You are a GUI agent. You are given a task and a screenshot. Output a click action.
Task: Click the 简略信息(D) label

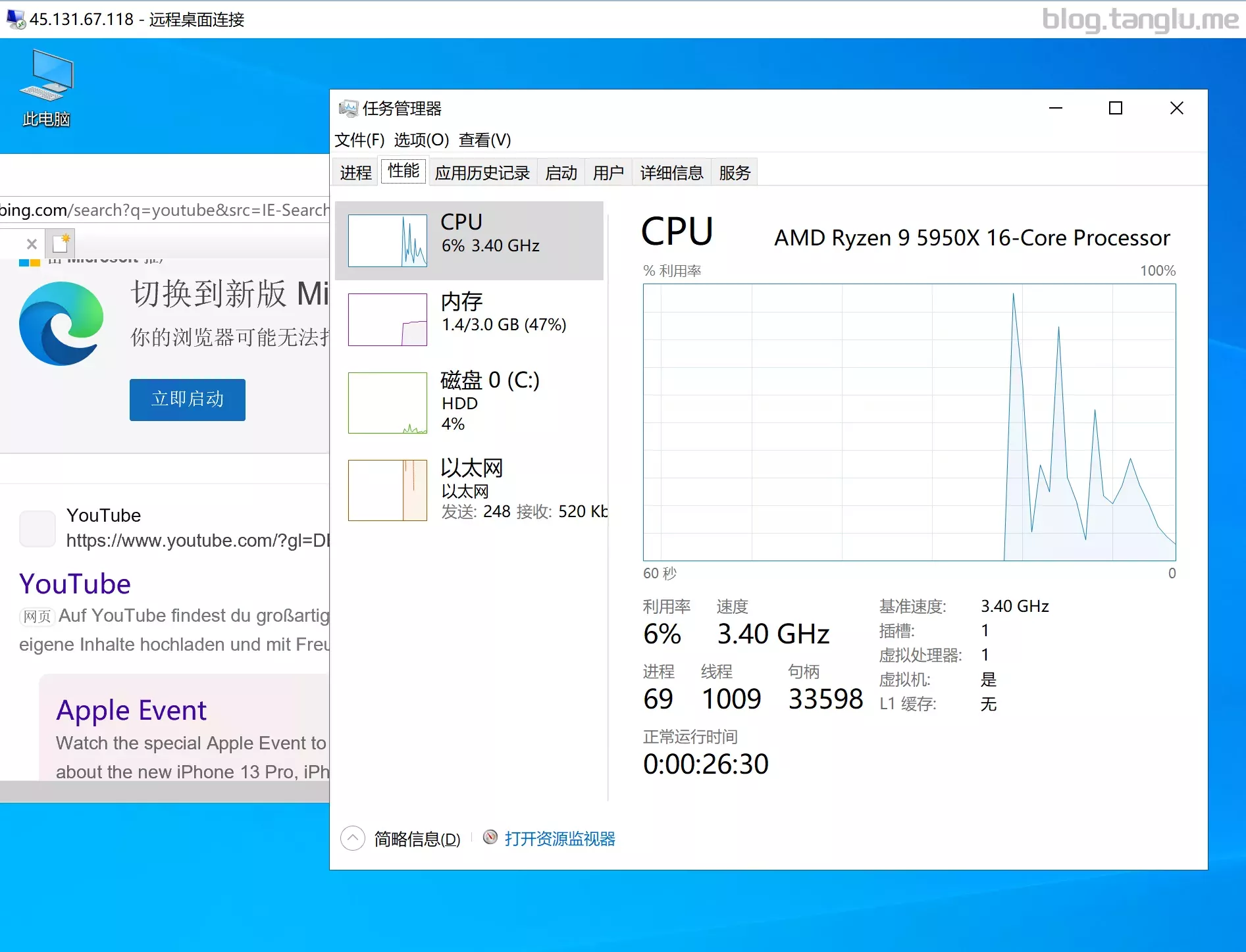click(x=417, y=839)
